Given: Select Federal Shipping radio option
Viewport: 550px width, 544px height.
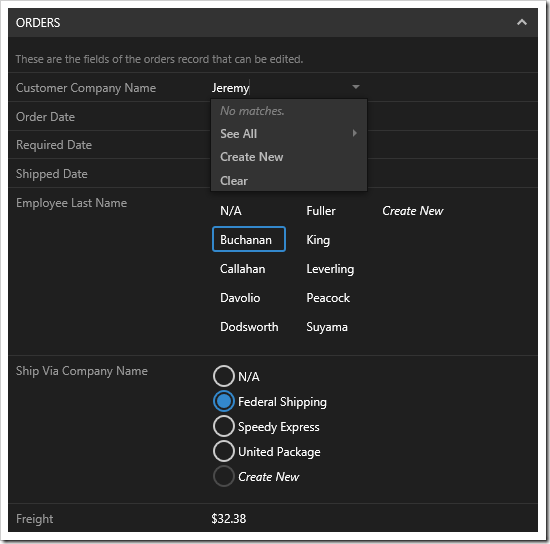Looking at the screenshot, I should point(223,401).
